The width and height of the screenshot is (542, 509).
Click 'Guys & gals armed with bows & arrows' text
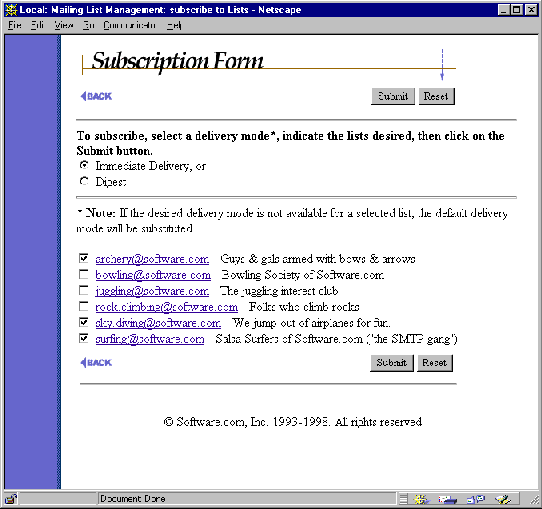click(318, 259)
